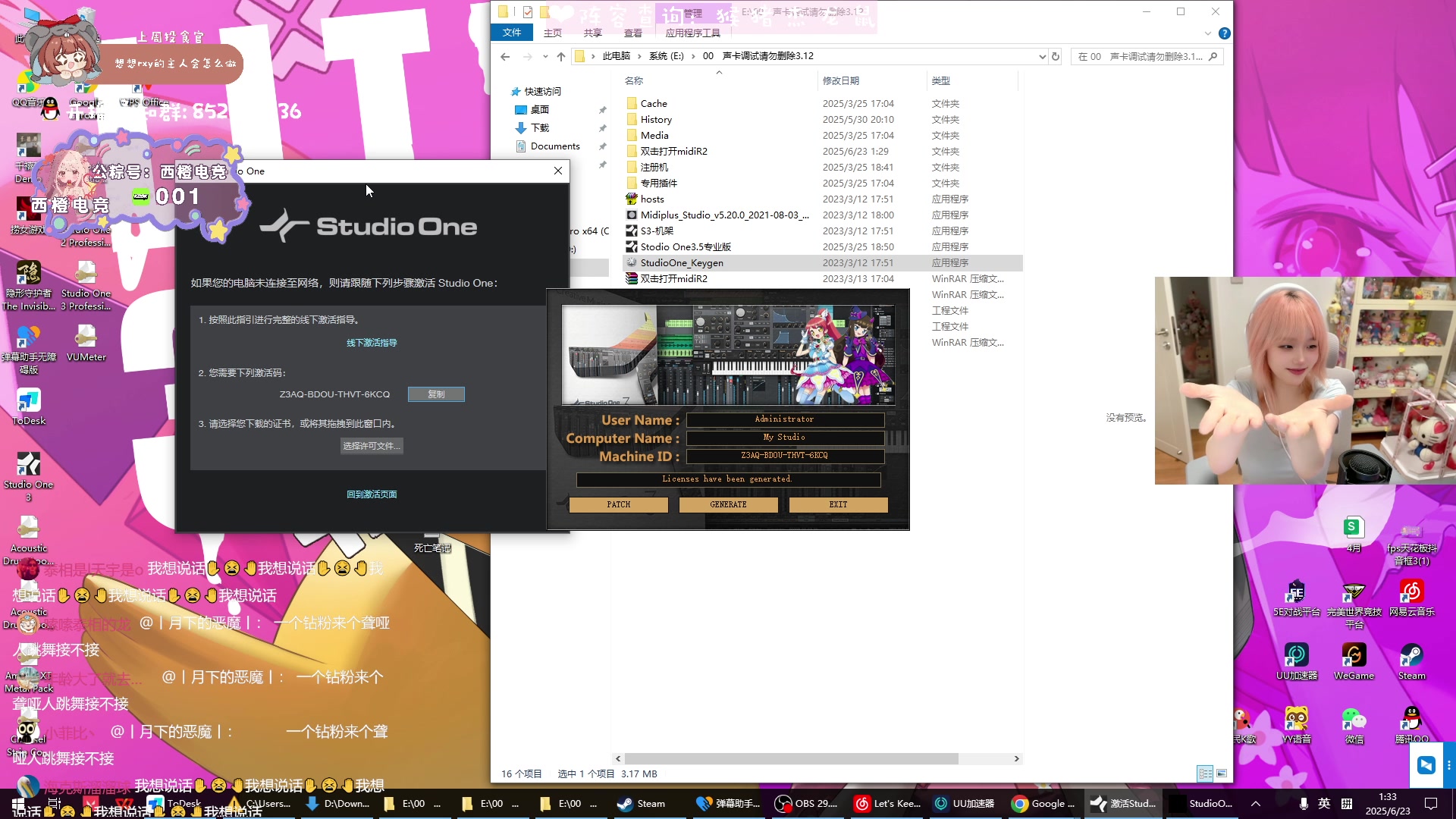
Task: Open the 查看 ribbon tab
Action: pos(633,33)
